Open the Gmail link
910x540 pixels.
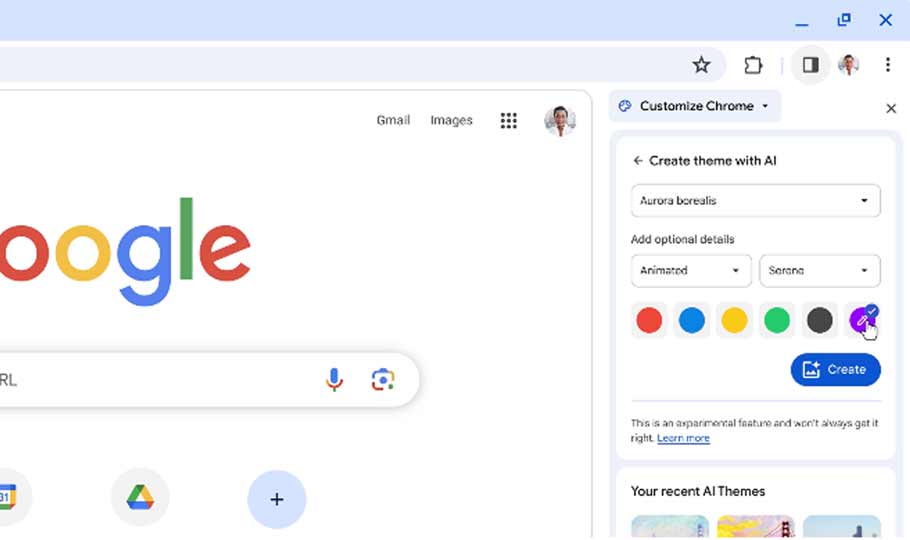(x=393, y=120)
